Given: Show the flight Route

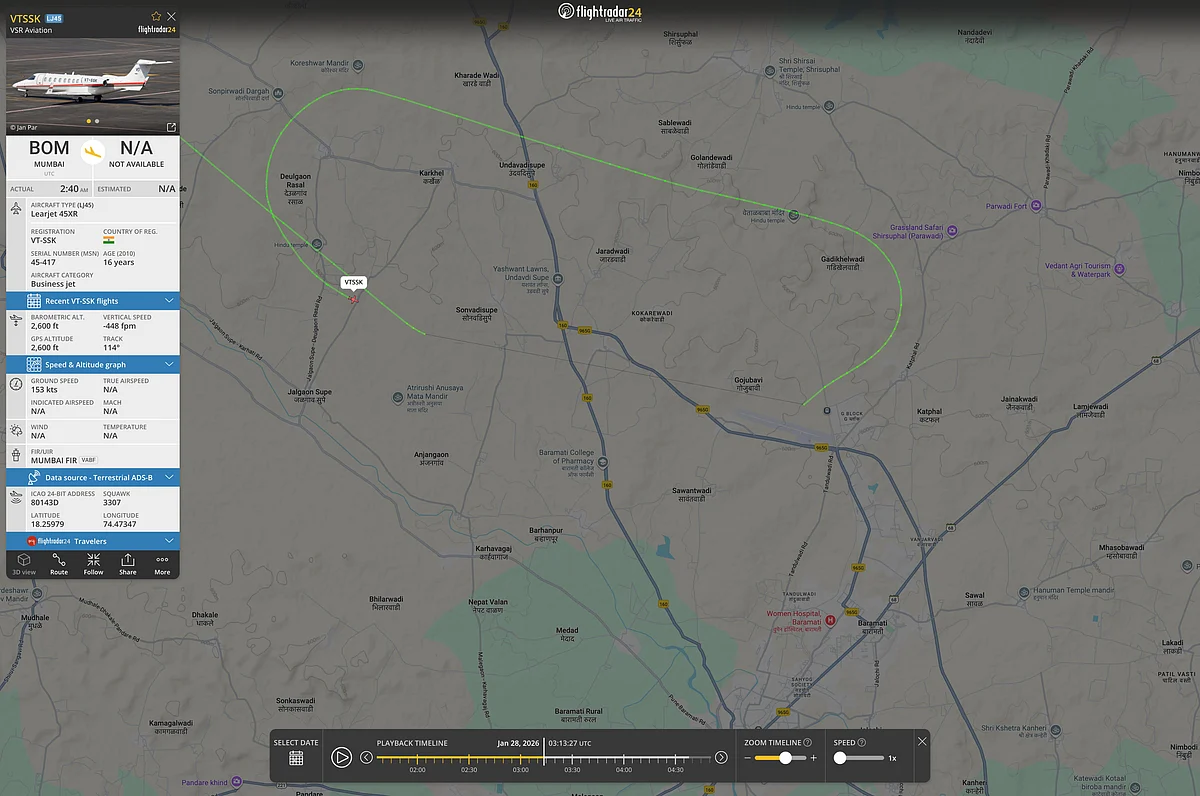Looking at the screenshot, I should [59, 564].
